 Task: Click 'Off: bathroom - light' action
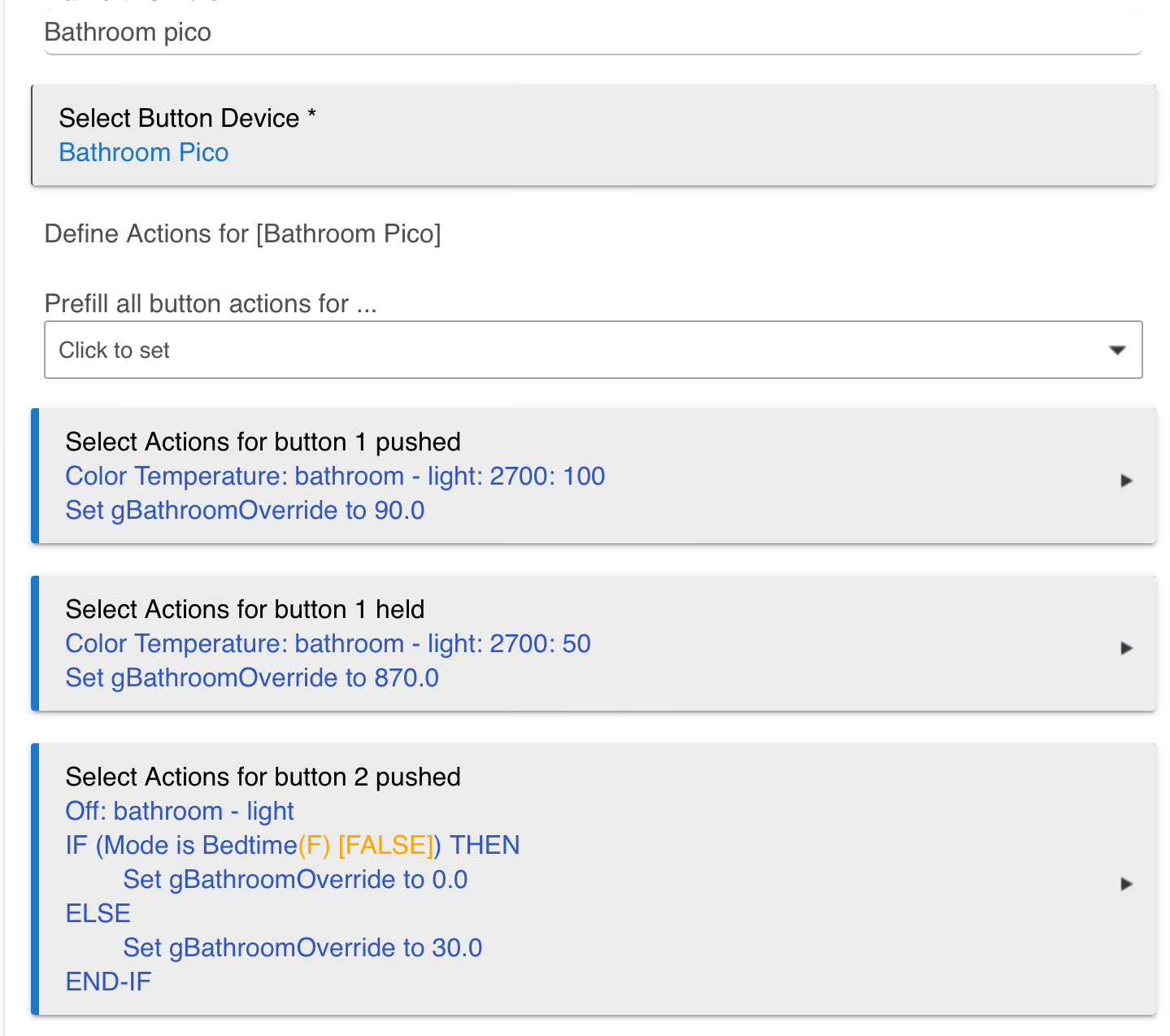[x=180, y=811]
